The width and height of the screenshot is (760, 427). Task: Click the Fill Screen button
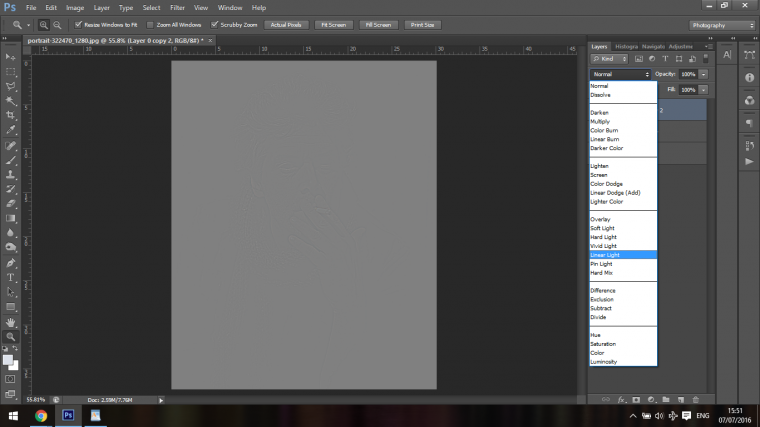[378, 25]
